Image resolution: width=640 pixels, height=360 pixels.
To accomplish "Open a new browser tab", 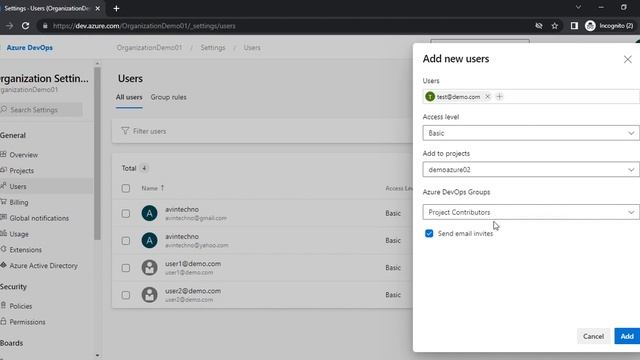I will click(x=116, y=8).
